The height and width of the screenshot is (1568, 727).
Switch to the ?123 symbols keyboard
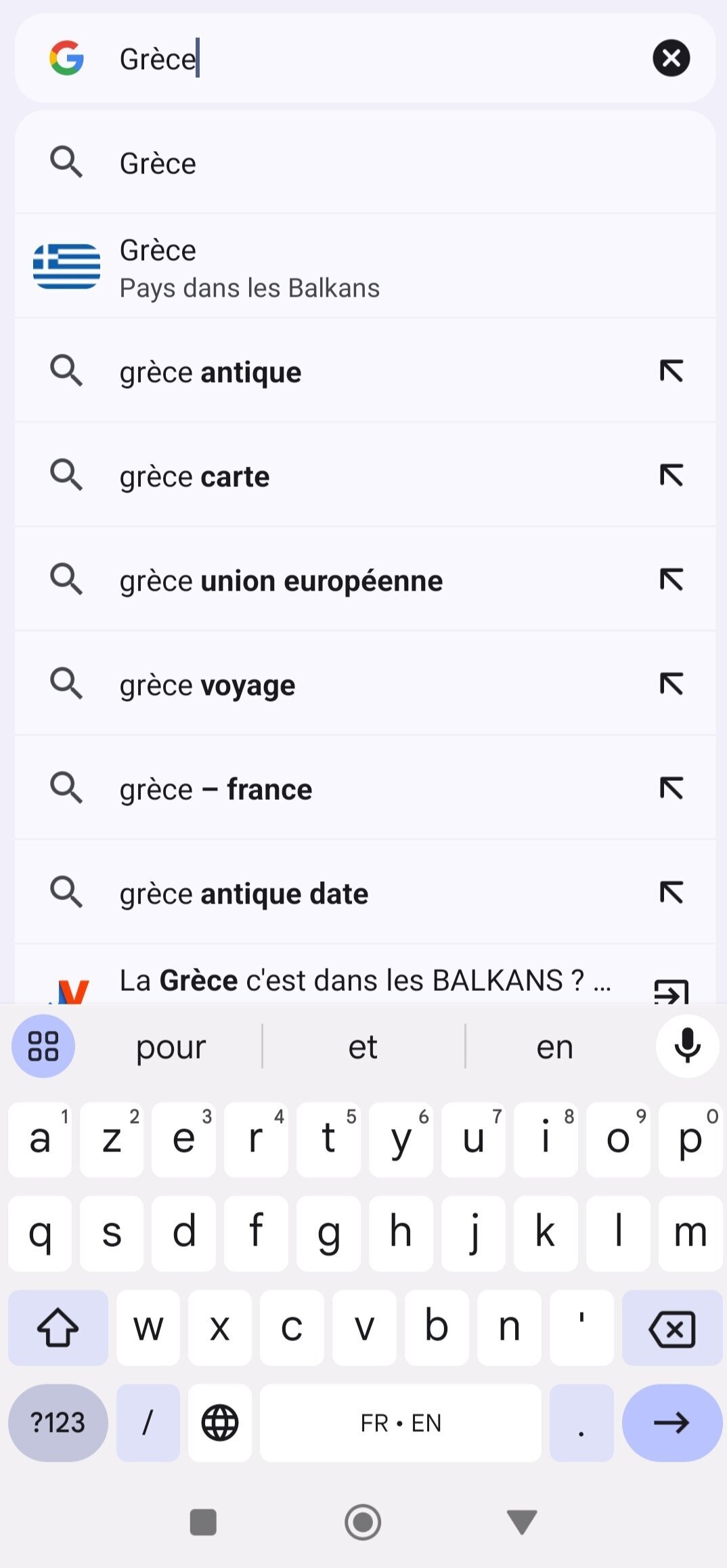[58, 1422]
